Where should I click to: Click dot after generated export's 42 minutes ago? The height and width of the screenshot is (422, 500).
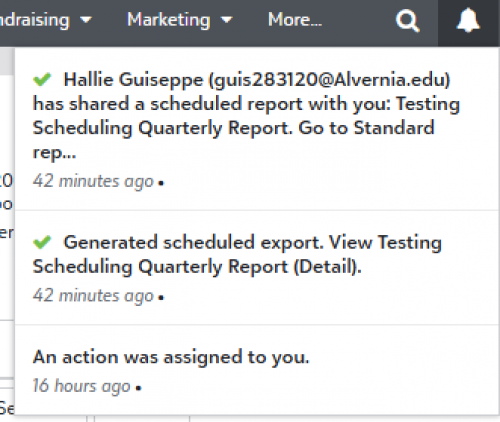(161, 297)
